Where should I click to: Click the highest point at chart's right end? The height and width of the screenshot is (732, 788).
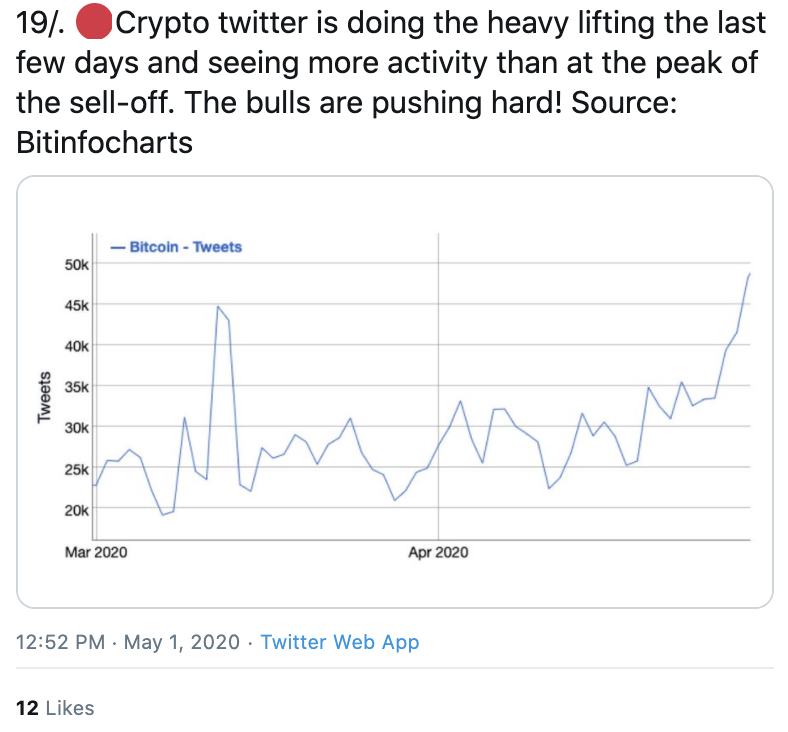click(749, 274)
